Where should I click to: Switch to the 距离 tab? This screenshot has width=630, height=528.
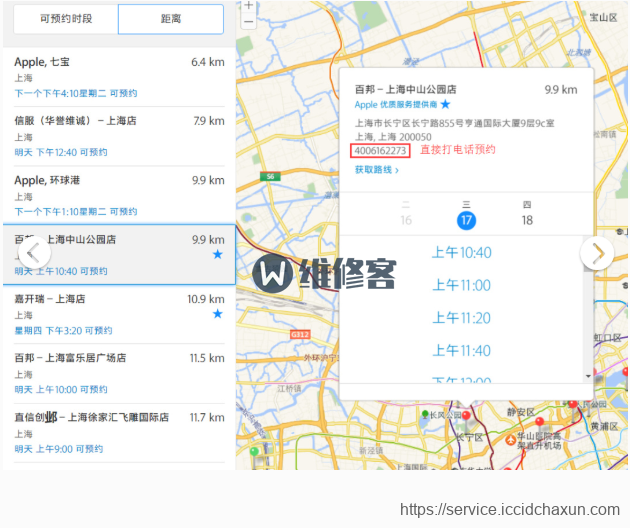[x=171, y=19]
